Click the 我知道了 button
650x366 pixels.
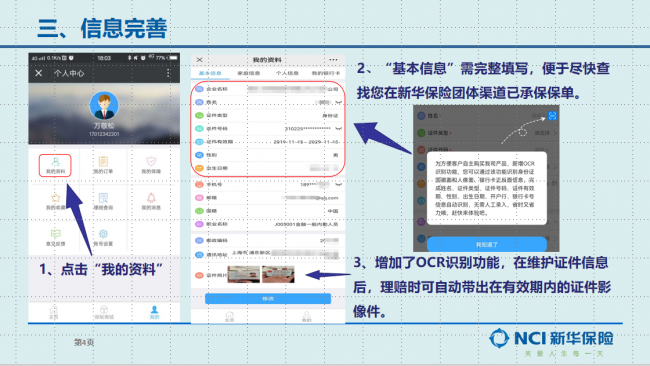487,245
